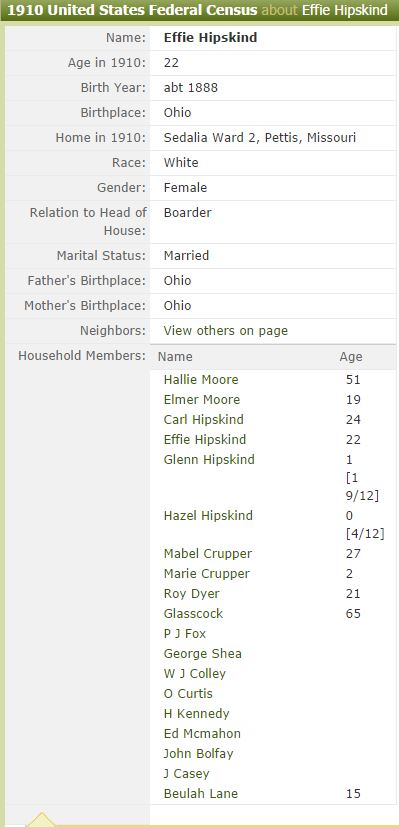This screenshot has width=399, height=827.
Task: Open Hazel Hipskind's entry
Action: pyautogui.click(x=208, y=516)
